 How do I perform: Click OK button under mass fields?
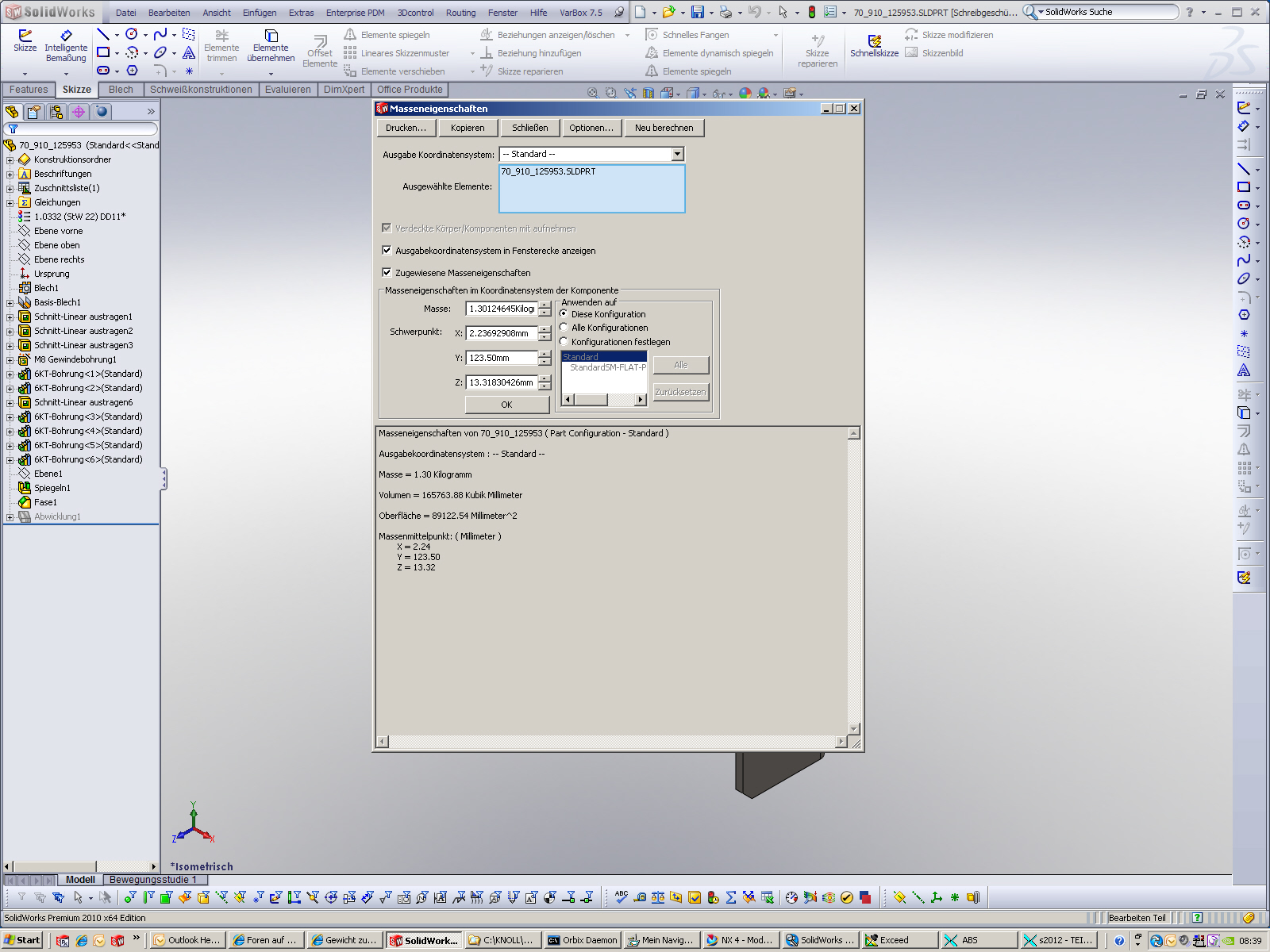tap(506, 405)
